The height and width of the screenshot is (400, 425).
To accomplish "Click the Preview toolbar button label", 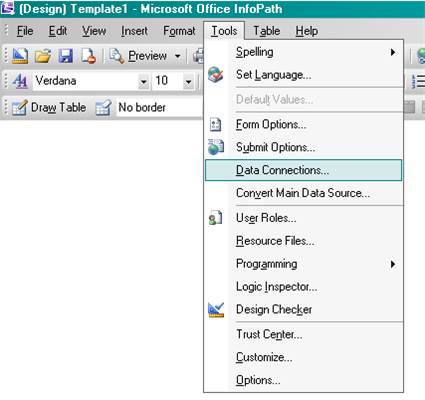I will tap(147, 56).
